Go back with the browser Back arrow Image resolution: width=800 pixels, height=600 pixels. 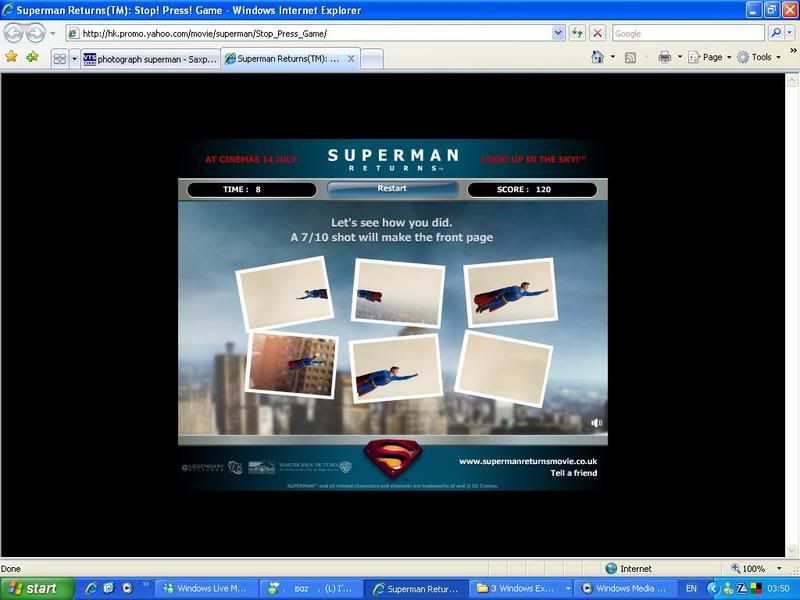14,33
